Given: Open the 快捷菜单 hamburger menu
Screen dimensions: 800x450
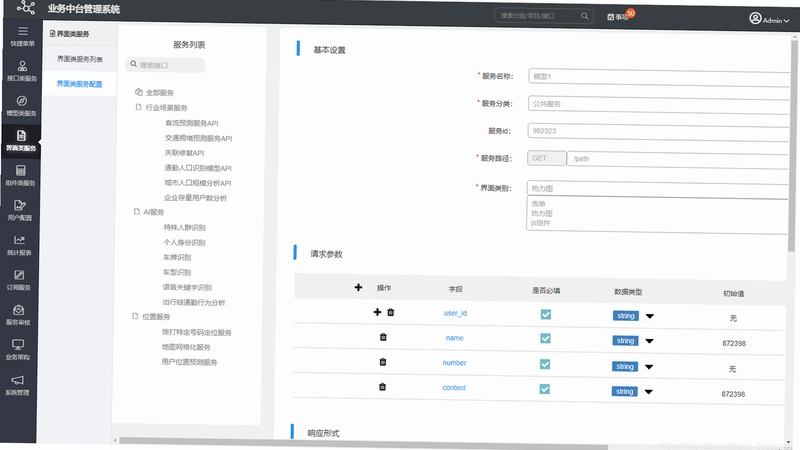Looking at the screenshot, I should point(22,36).
